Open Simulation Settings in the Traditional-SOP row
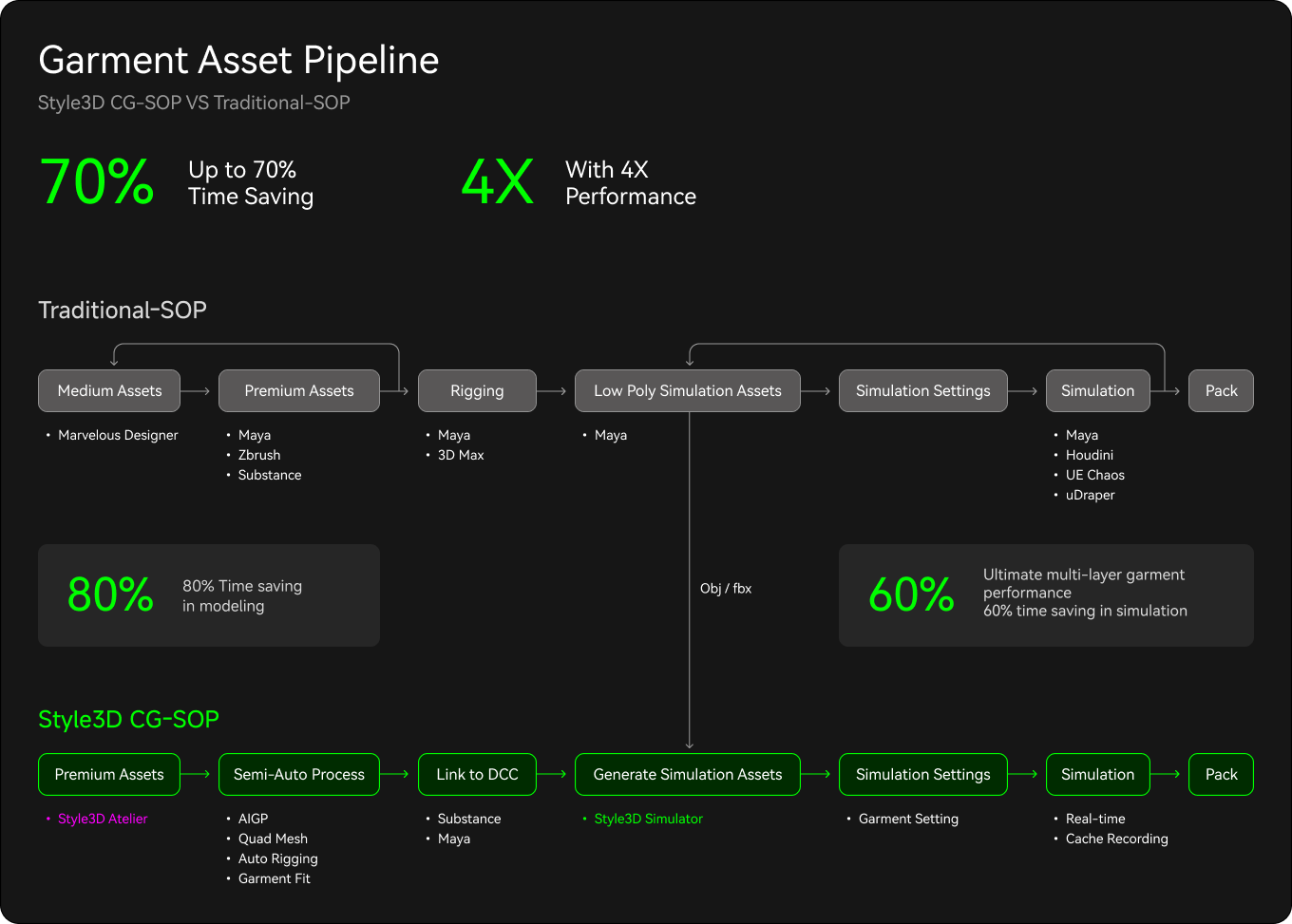The image size is (1292, 924). coord(922,390)
